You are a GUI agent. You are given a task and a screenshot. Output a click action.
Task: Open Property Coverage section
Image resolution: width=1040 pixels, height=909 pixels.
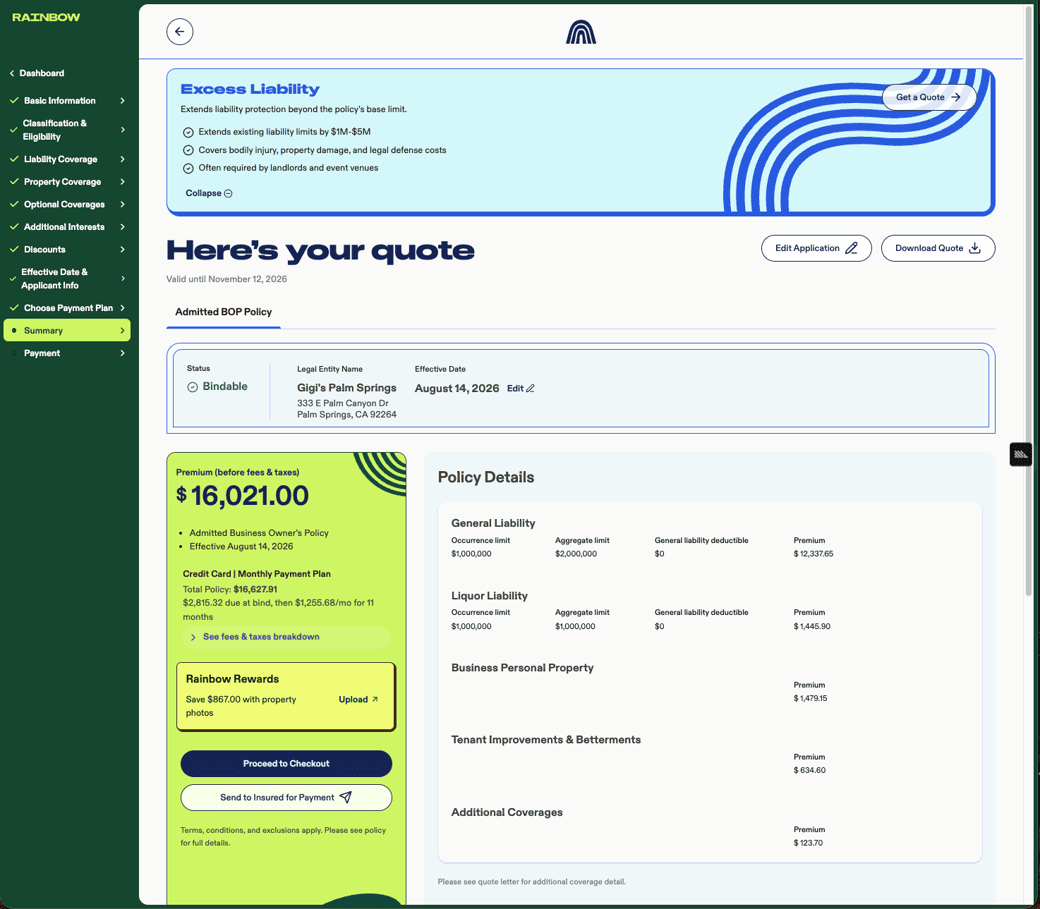[x=67, y=182]
